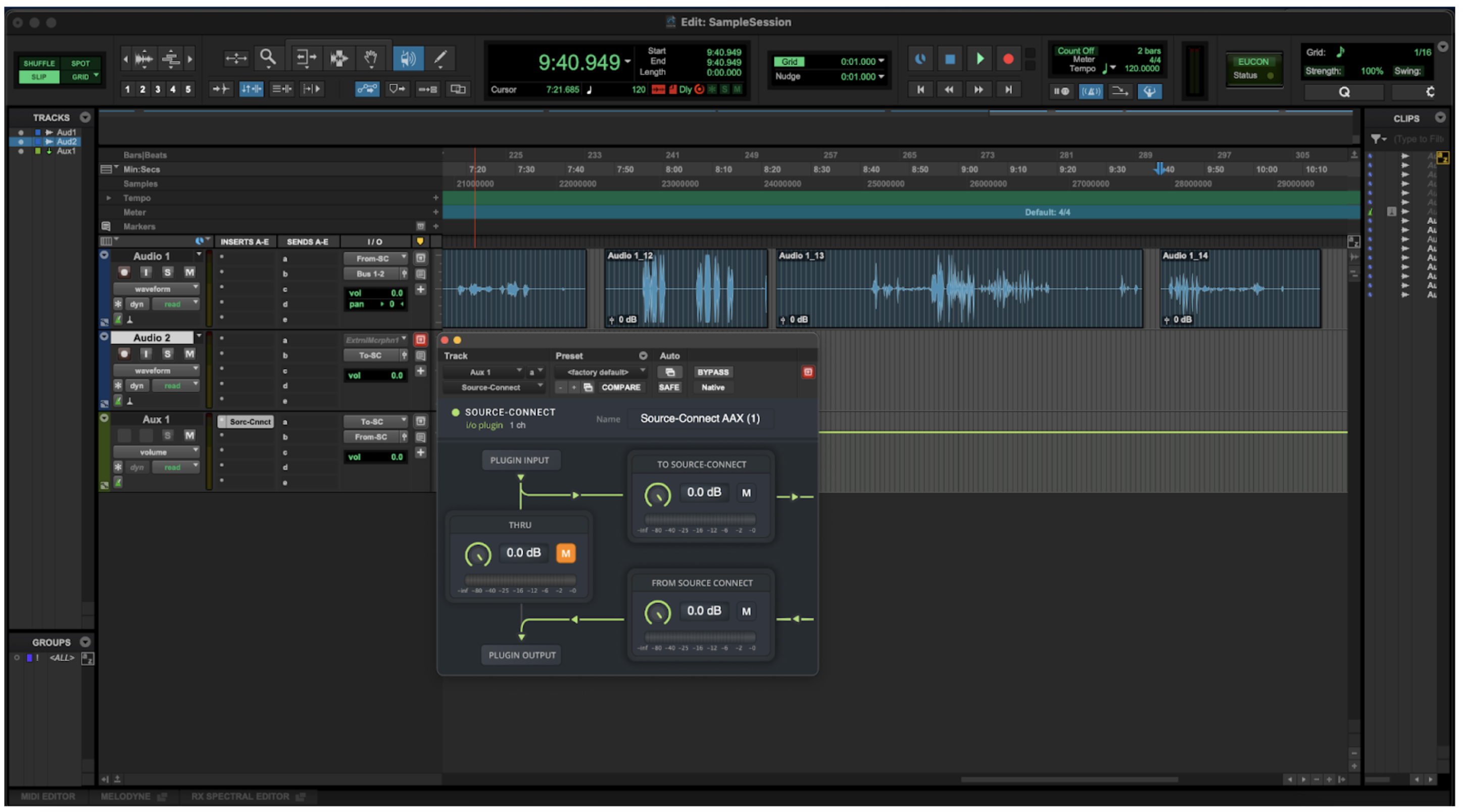Click the BYPASS plugin button
The width and height of the screenshot is (1463, 812).
[x=712, y=372]
